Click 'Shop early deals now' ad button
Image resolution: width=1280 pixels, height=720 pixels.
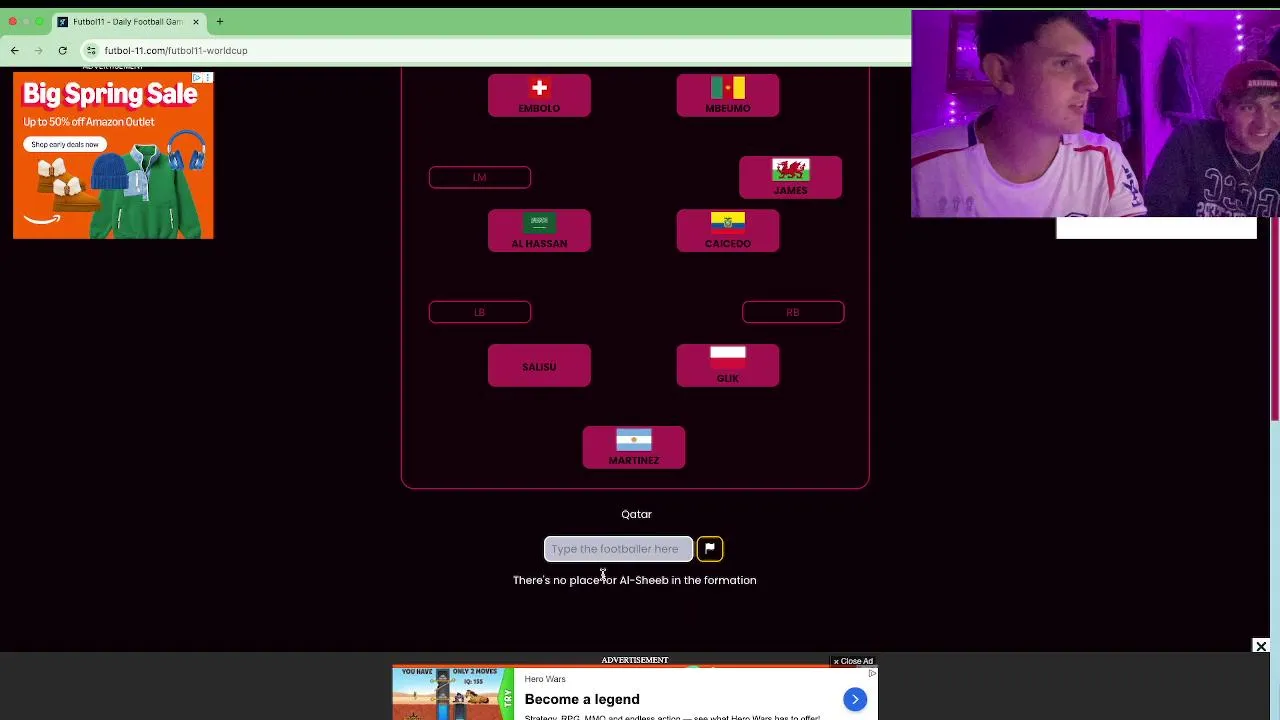[x=64, y=144]
